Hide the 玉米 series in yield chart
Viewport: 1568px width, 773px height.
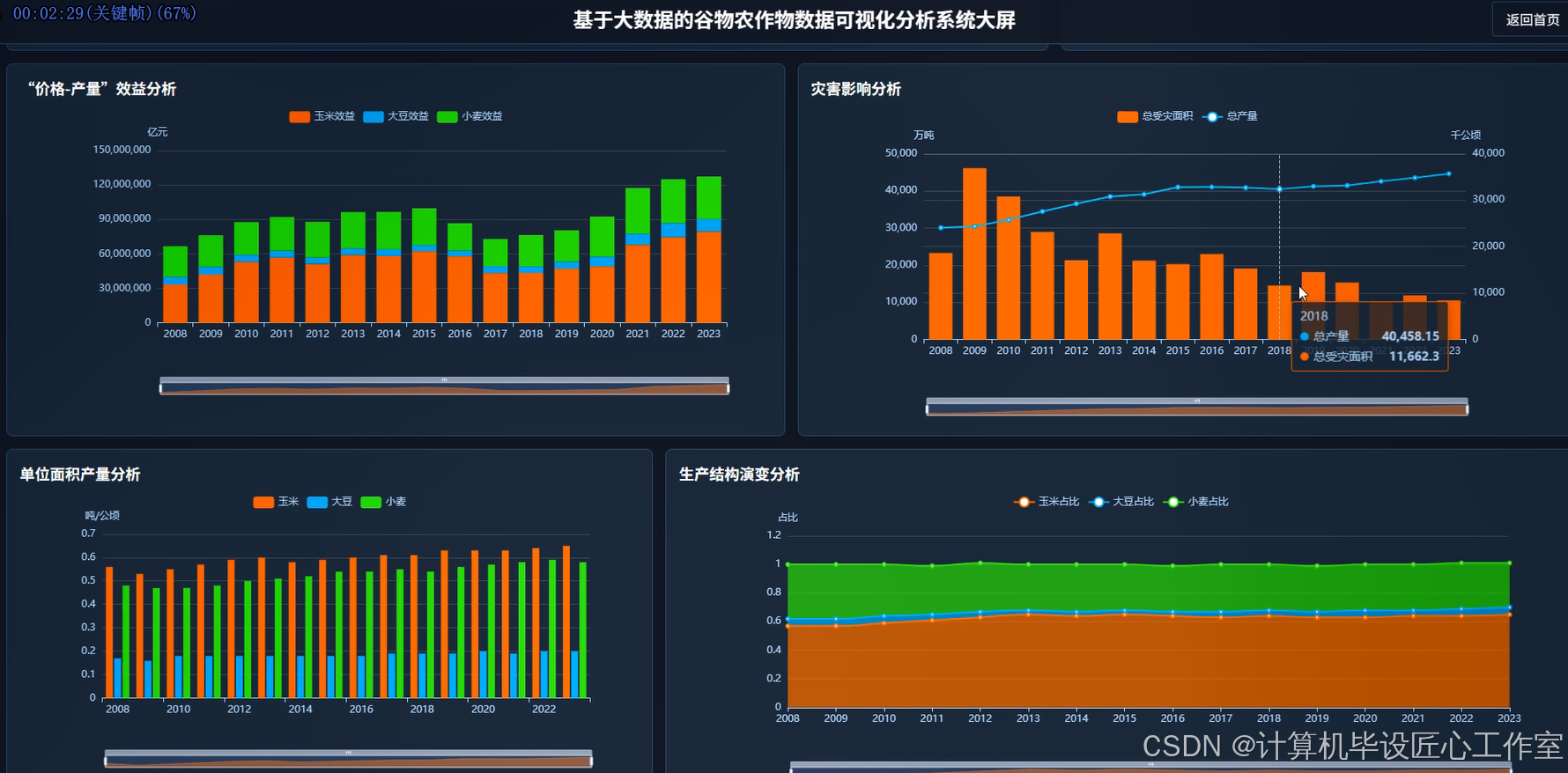point(277,502)
